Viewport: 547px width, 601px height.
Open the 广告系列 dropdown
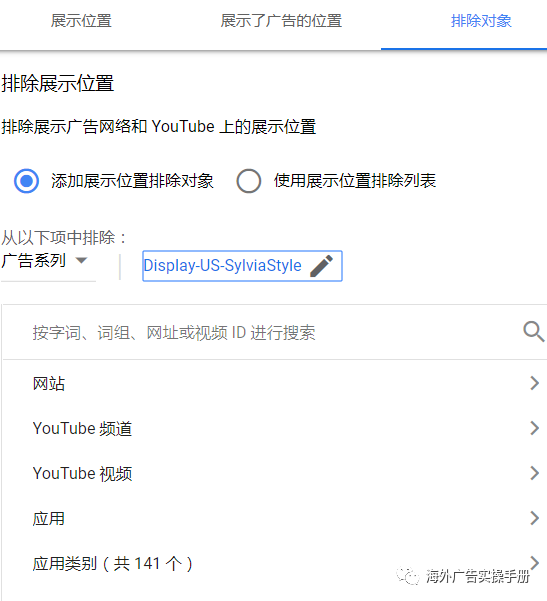coord(48,261)
